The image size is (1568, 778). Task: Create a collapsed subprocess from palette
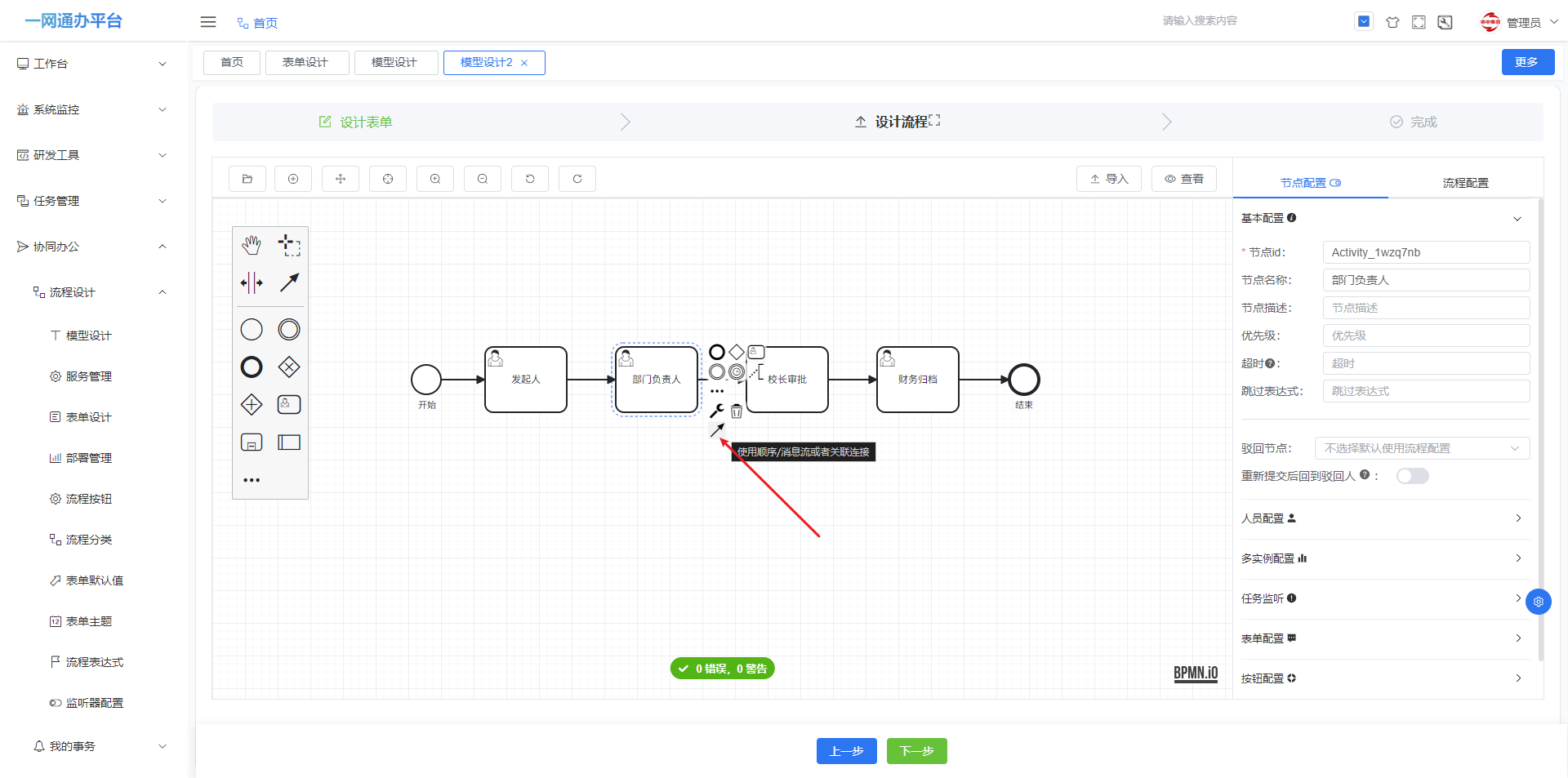[x=252, y=442]
